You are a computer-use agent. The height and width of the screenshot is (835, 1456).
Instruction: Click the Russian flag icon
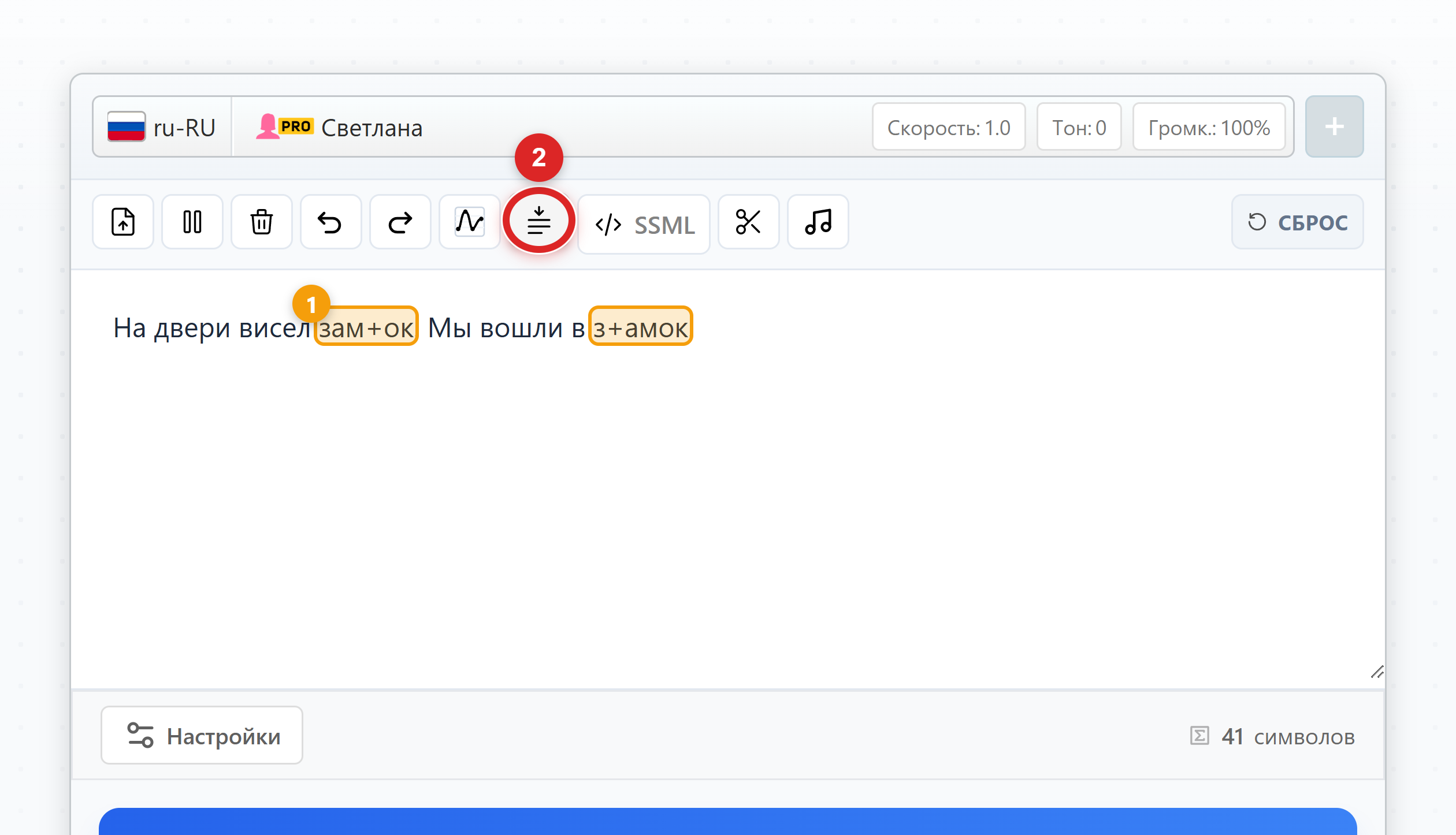(126, 126)
